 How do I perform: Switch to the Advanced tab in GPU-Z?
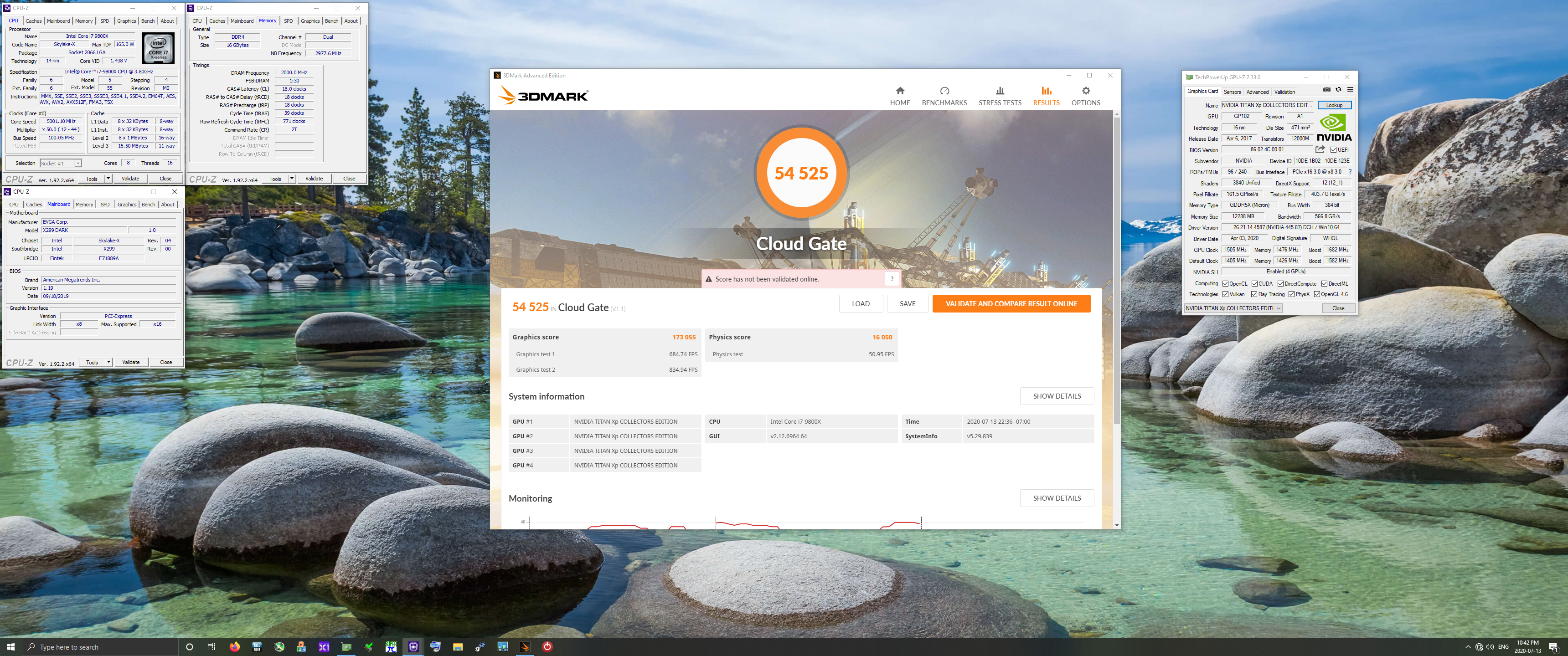tap(1257, 92)
